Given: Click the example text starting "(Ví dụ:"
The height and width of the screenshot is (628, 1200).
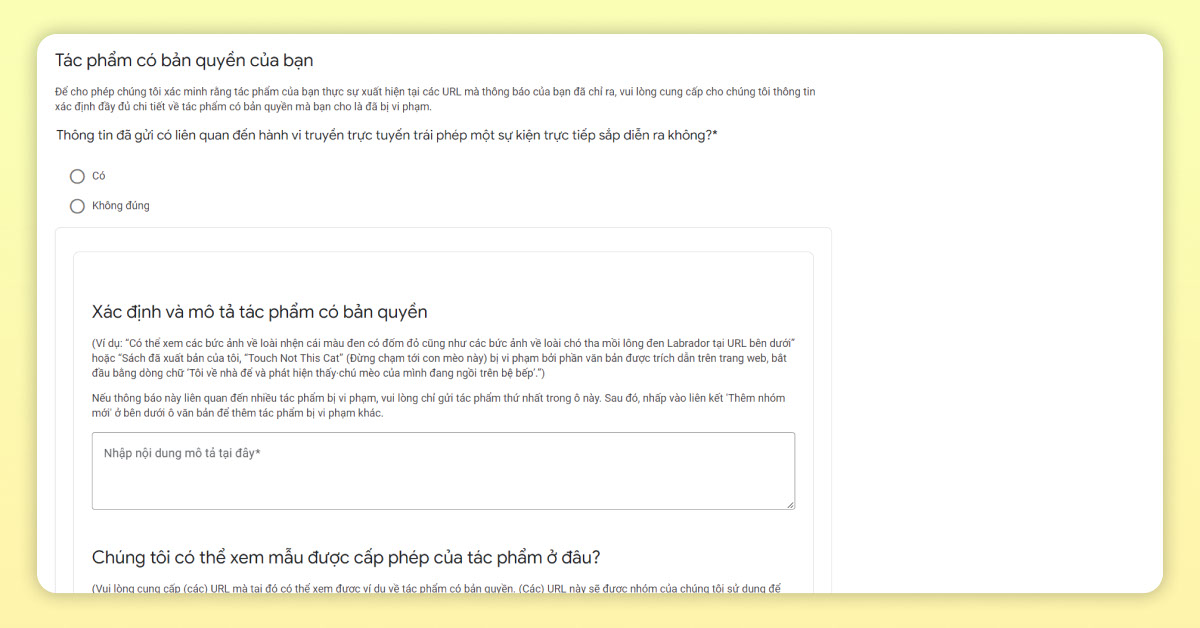Looking at the screenshot, I should pyautogui.click(x=440, y=358).
